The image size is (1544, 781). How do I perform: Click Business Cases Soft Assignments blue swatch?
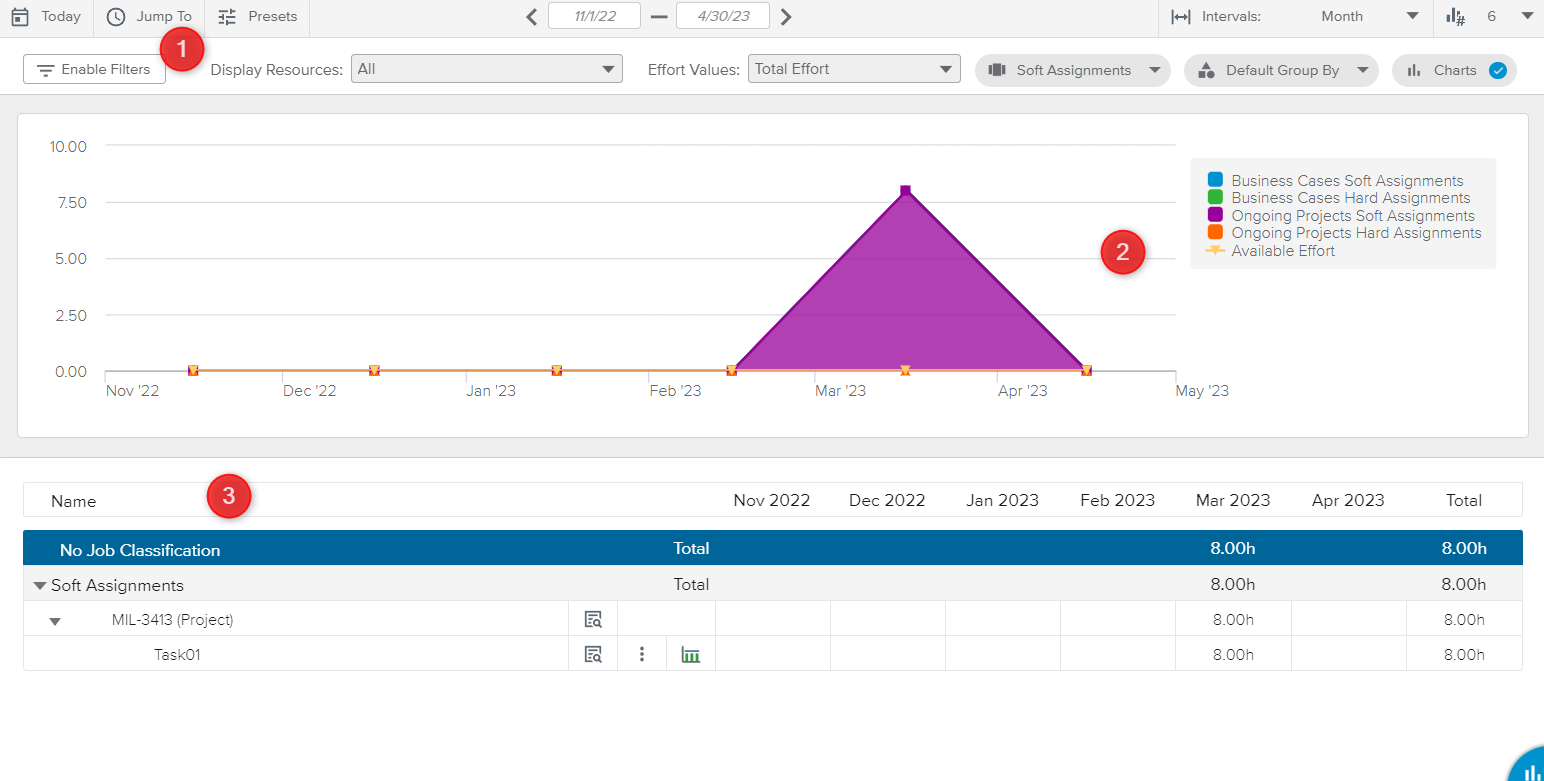[x=1215, y=180]
